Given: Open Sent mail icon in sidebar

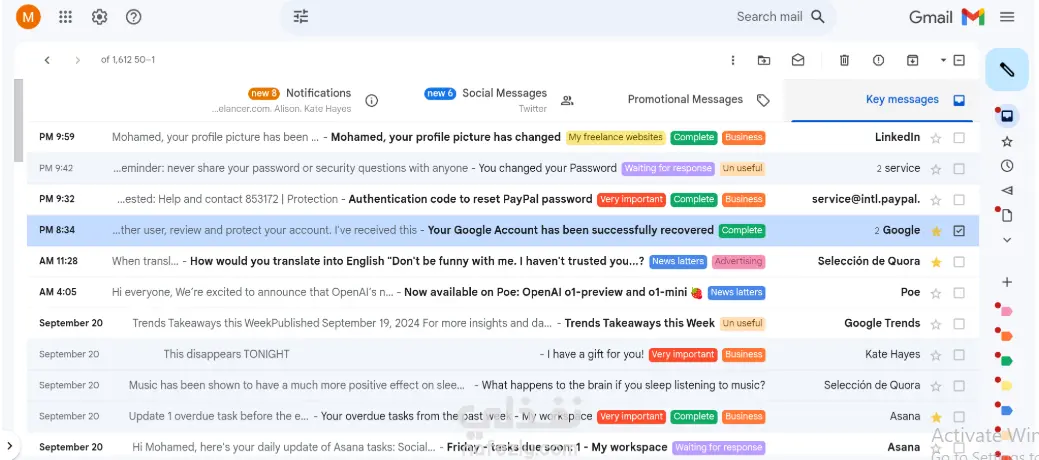Looking at the screenshot, I should pos(1007,191).
